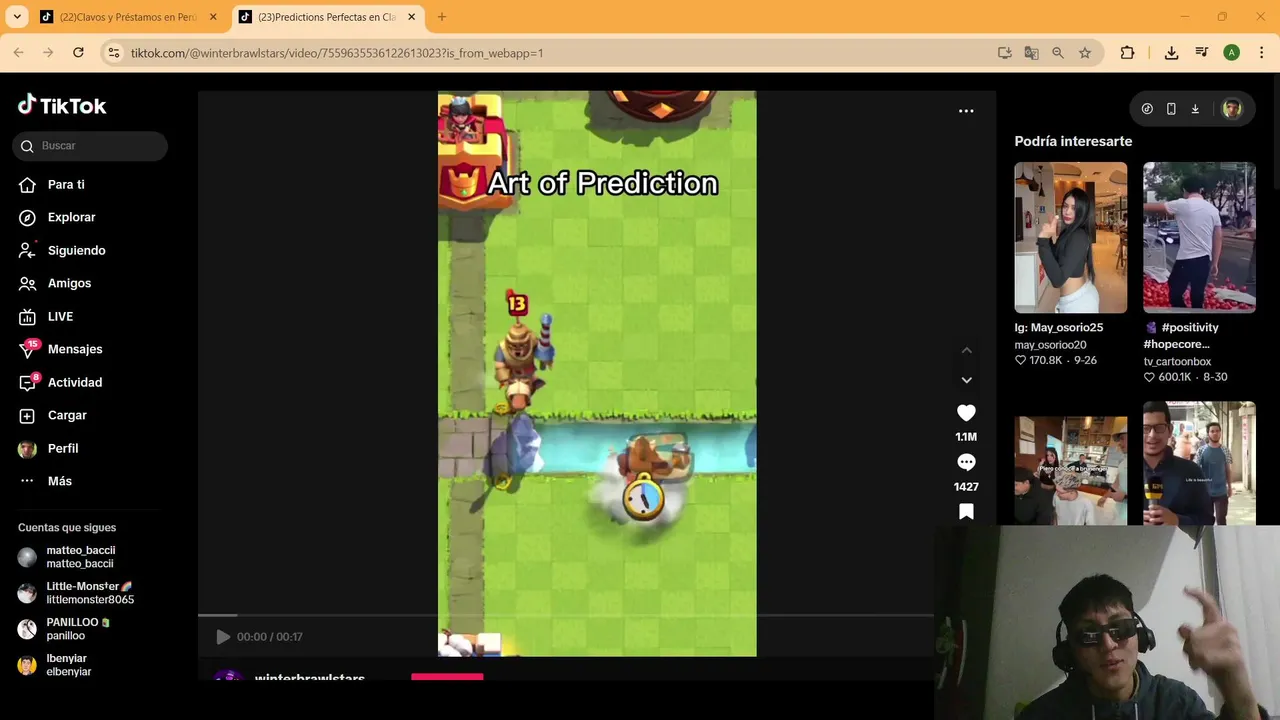The image size is (1280, 720).
Task: Go back in browser history
Action: tap(18, 53)
